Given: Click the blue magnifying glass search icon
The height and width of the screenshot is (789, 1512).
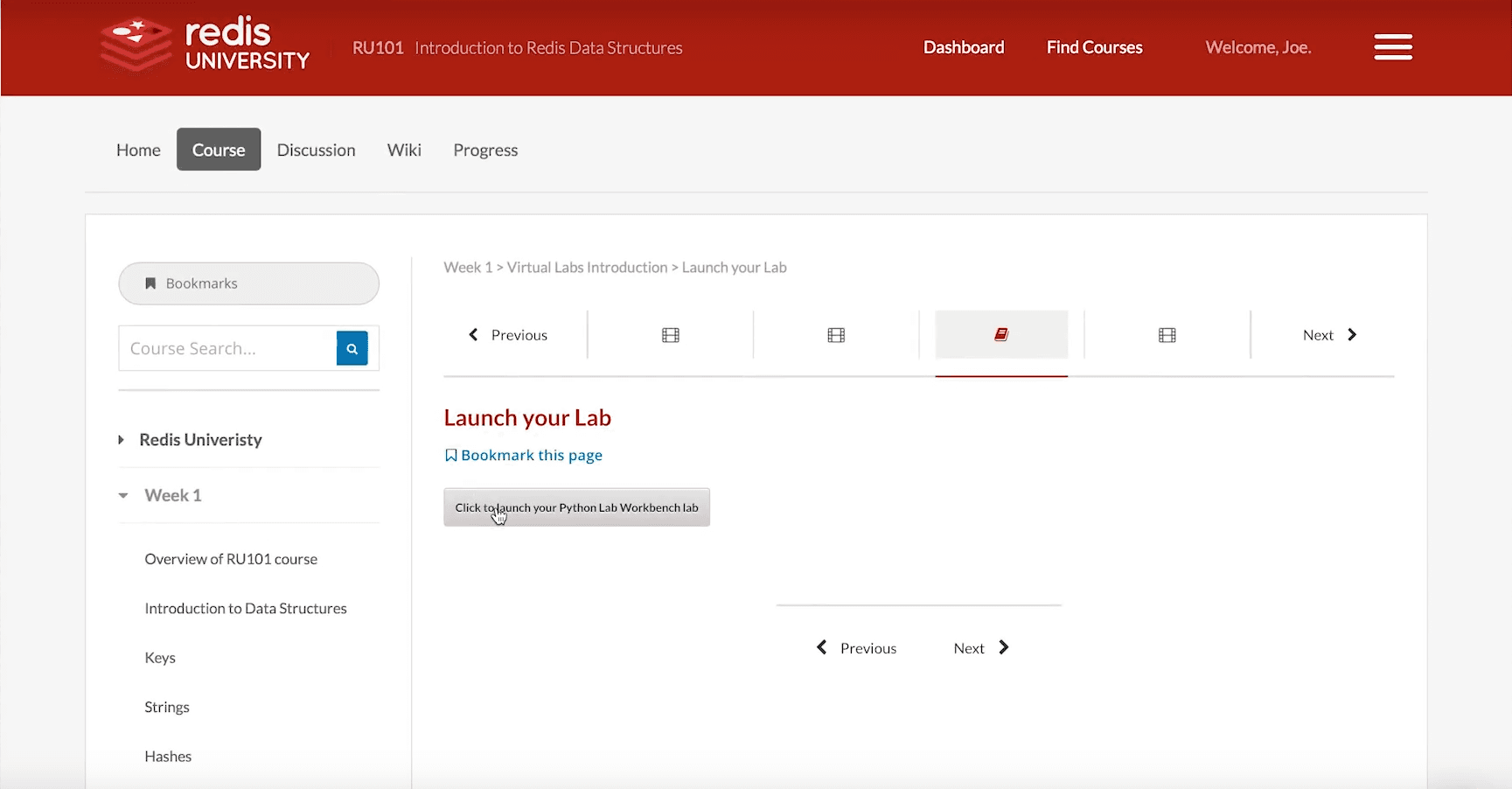Looking at the screenshot, I should point(352,347).
